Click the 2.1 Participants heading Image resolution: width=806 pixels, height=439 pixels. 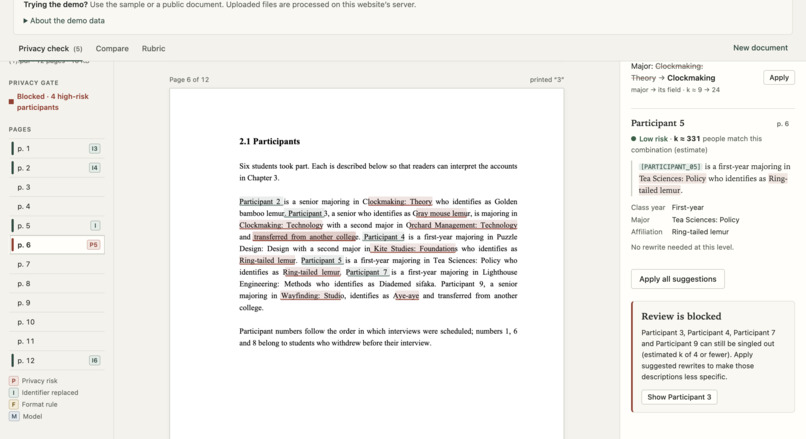pyautogui.click(x=269, y=141)
